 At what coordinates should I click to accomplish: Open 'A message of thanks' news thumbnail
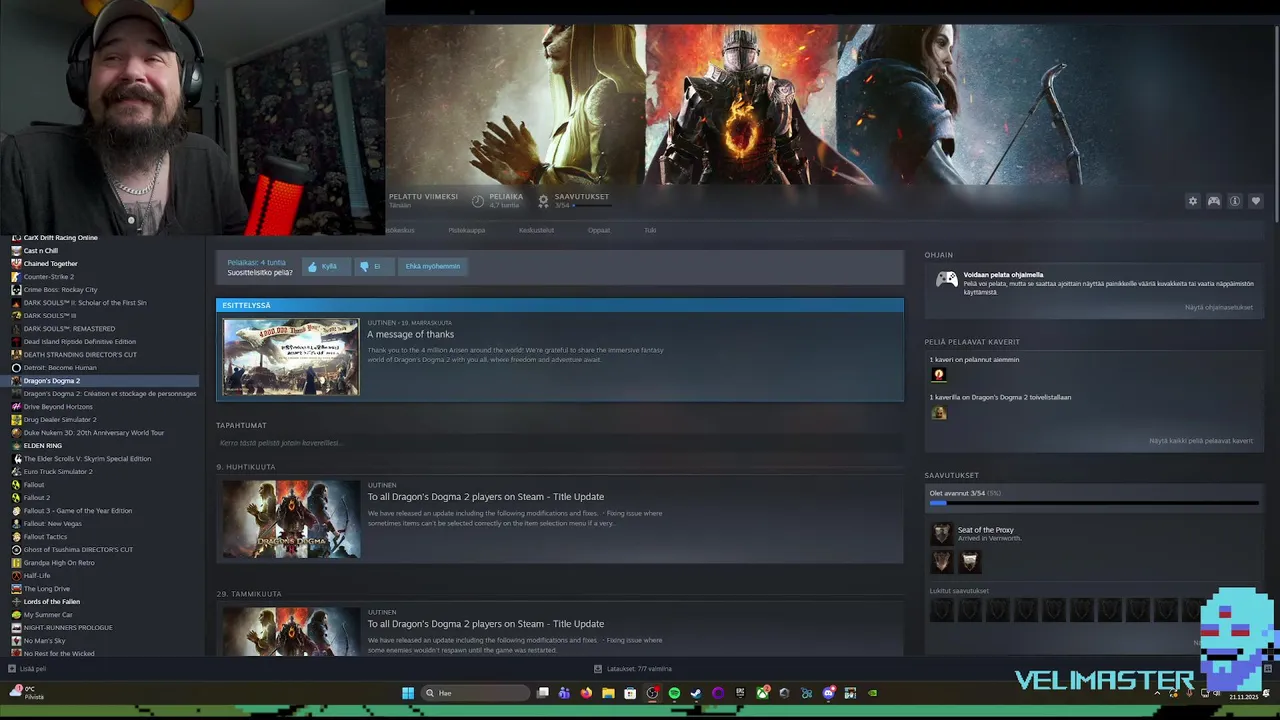pyautogui.click(x=291, y=357)
